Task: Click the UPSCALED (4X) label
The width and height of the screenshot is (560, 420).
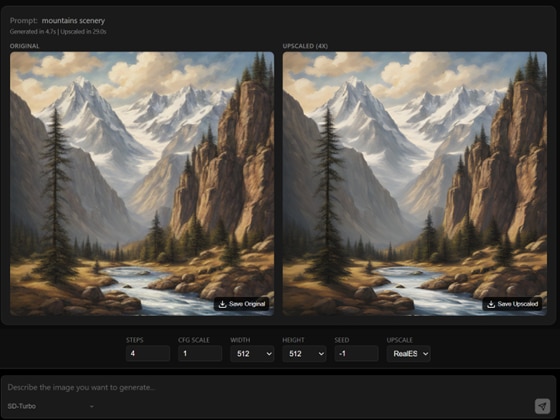Action: click(x=305, y=46)
